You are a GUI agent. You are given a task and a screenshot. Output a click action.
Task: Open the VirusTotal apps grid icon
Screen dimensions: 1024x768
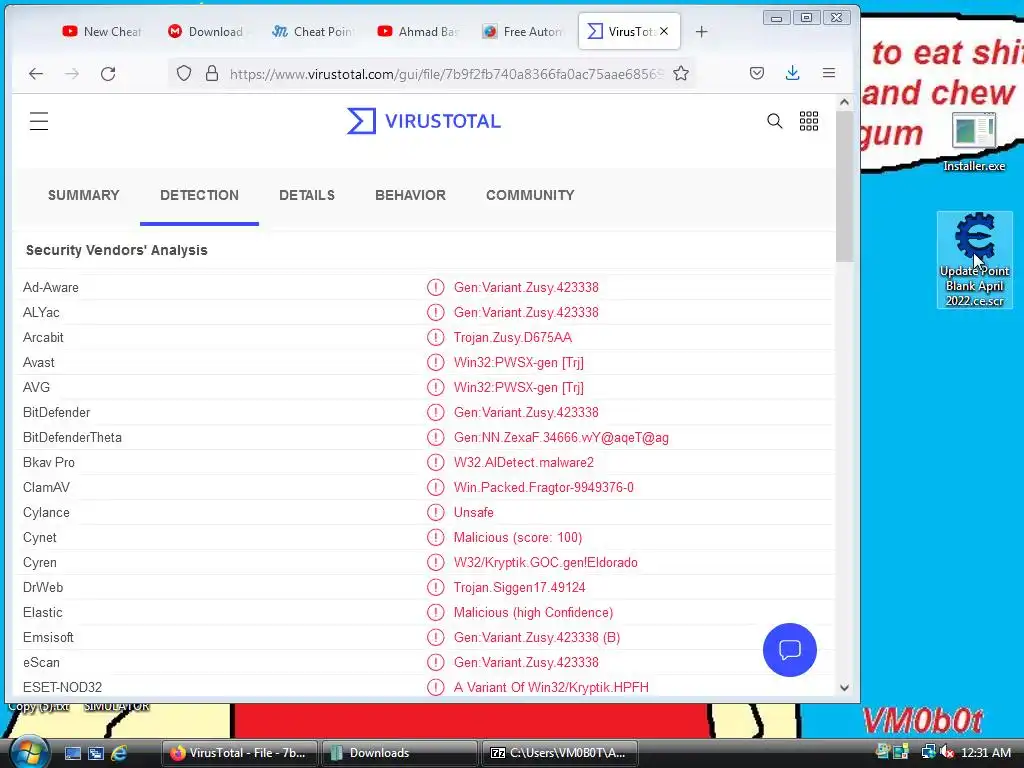(809, 121)
